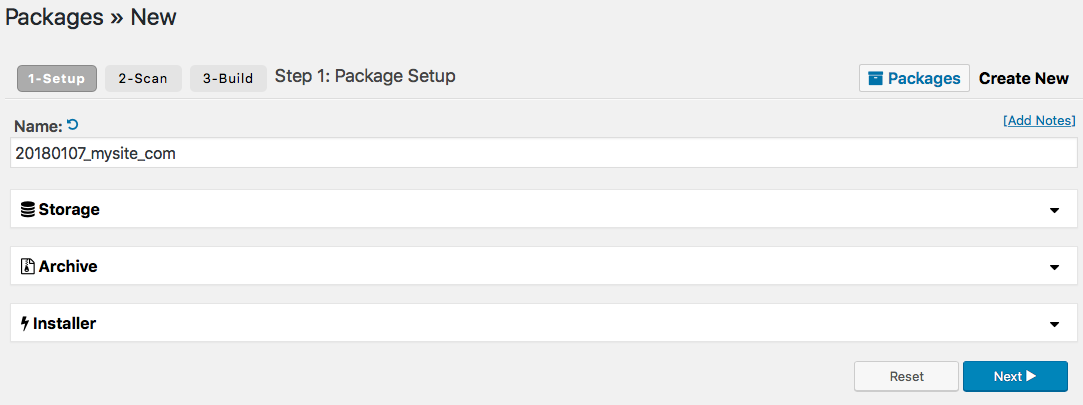Expand the Installer panel arrow
Screen dimensions: 1083x405
point(1054,323)
